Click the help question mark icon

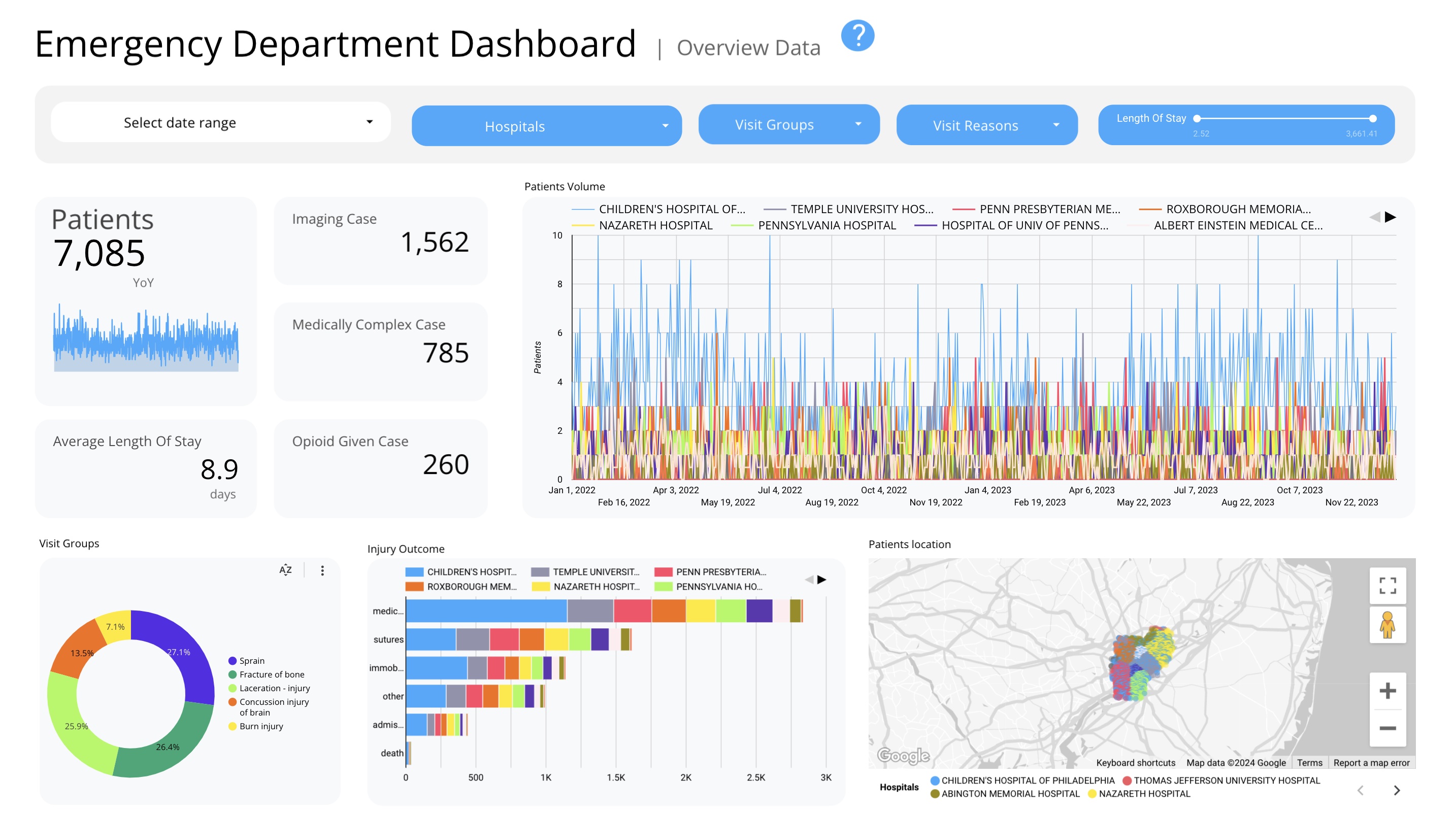pos(857,36)
